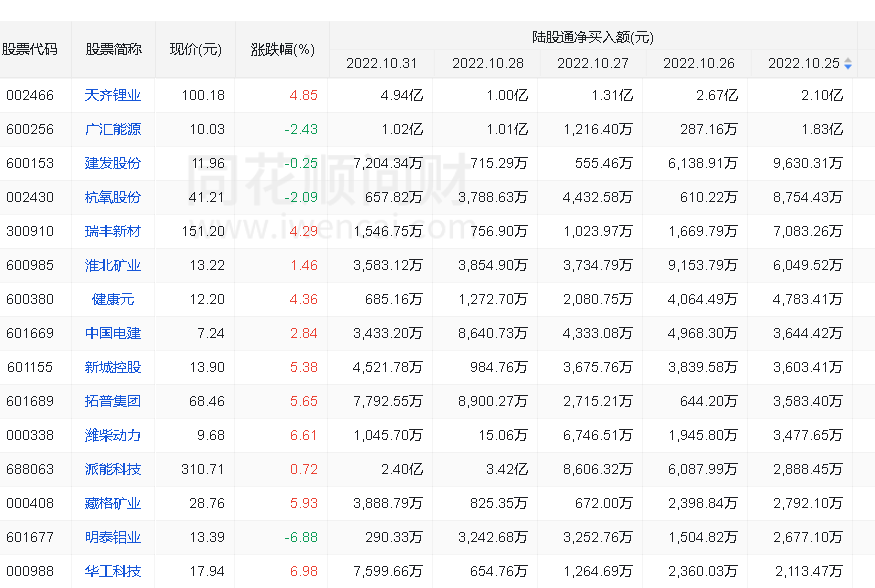The height and width of the screenshot is (588, 875).
Task: Open stock link 潍柴动力
Action: click(x=113, y=436)
